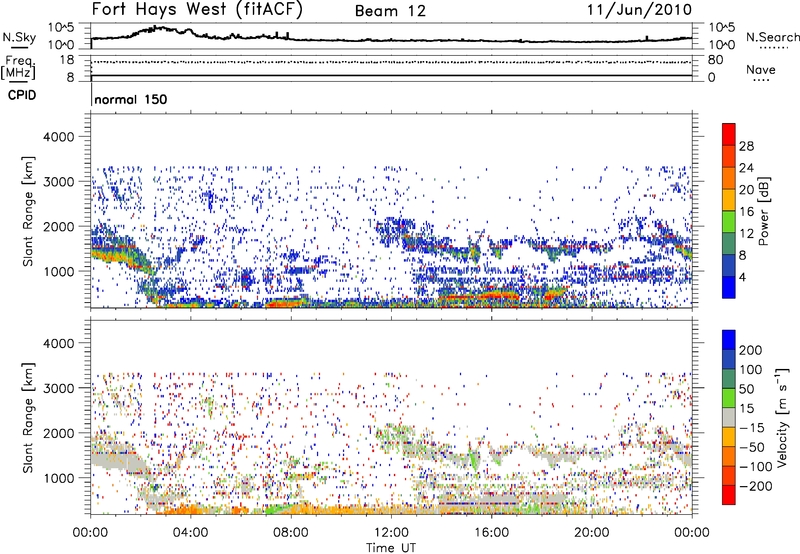Click the '08:00' time axis tick label
Viewport: 800px width, 554px height.
coord(291,533)
